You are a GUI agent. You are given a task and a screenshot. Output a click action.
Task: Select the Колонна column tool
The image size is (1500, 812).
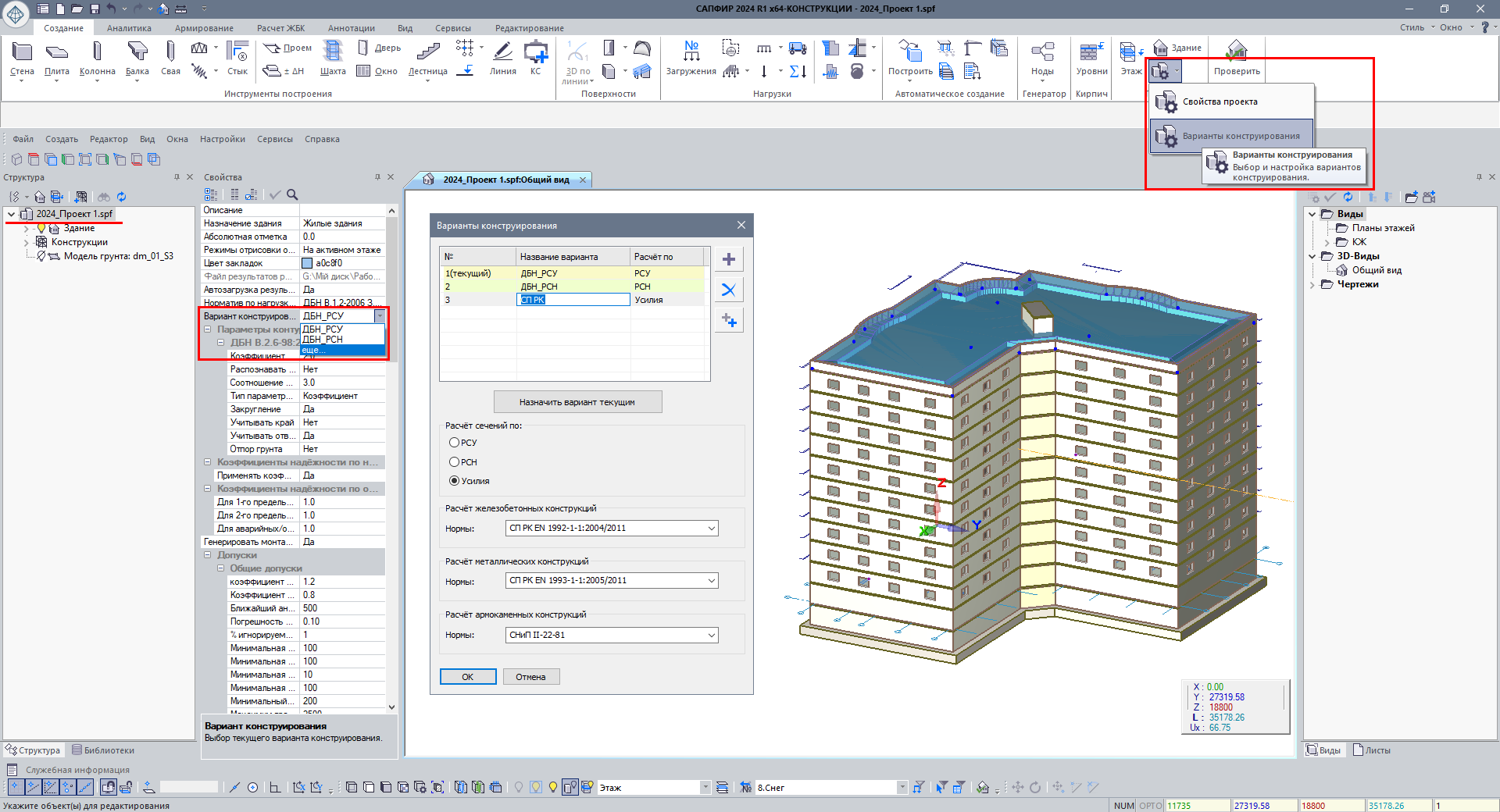pyautogui.click(x=97, y=58)
